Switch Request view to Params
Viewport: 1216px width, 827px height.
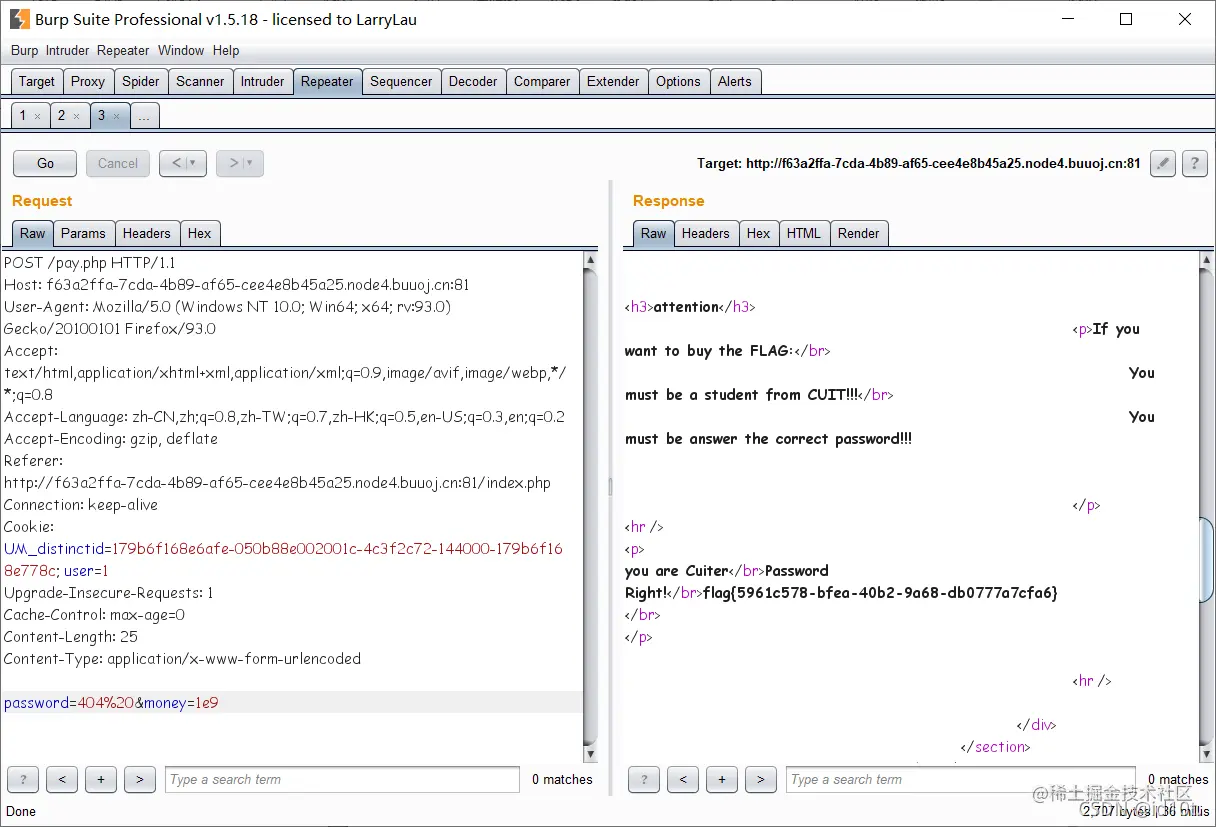[83, 233]
